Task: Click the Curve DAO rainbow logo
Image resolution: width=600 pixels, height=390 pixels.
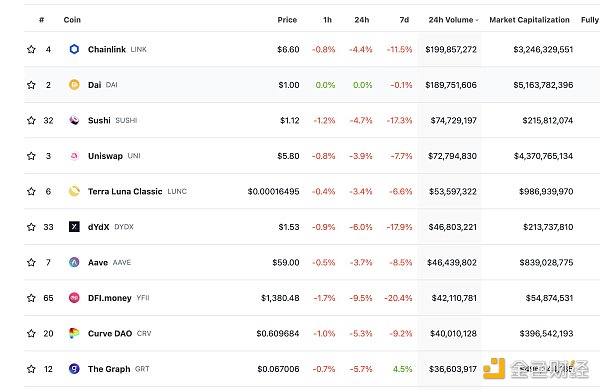Action: (74, 333)
